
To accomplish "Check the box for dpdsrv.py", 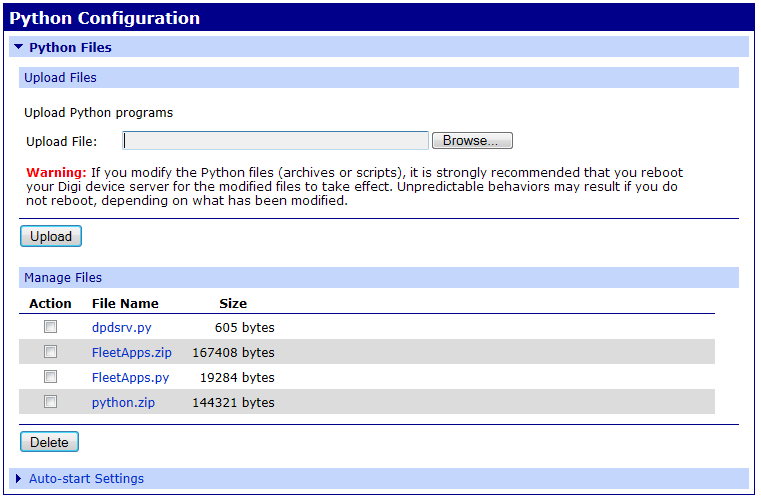I will coord(50,327).
